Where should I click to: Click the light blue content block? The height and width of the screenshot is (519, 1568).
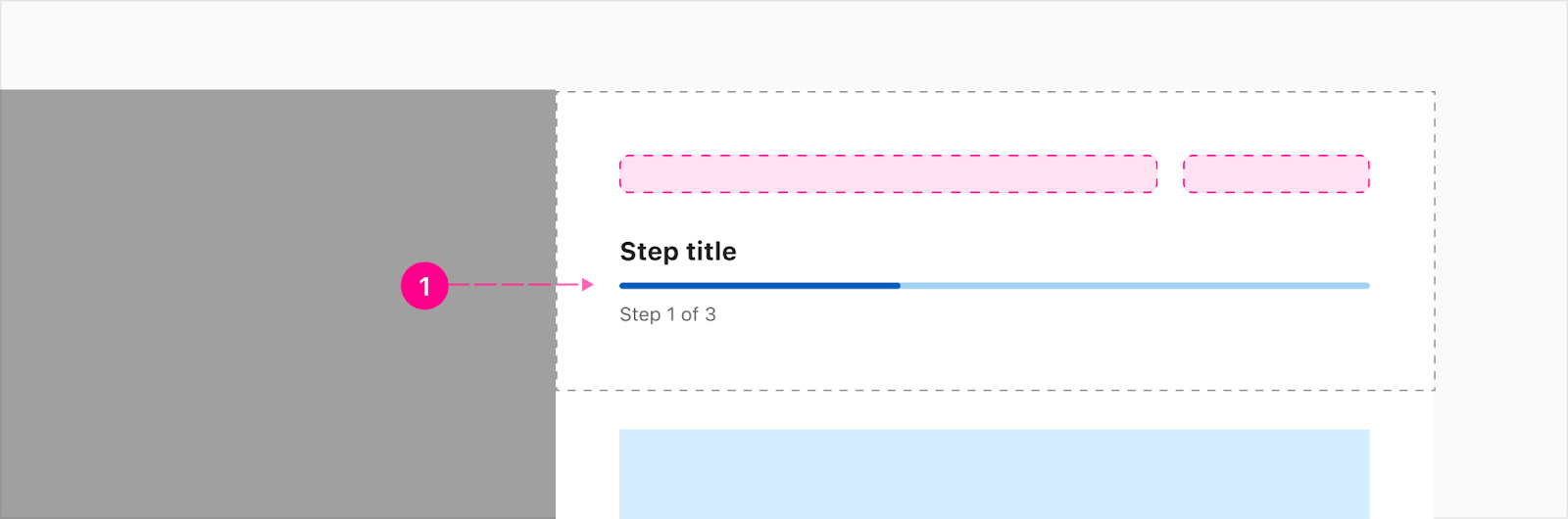tap(995, 474)
